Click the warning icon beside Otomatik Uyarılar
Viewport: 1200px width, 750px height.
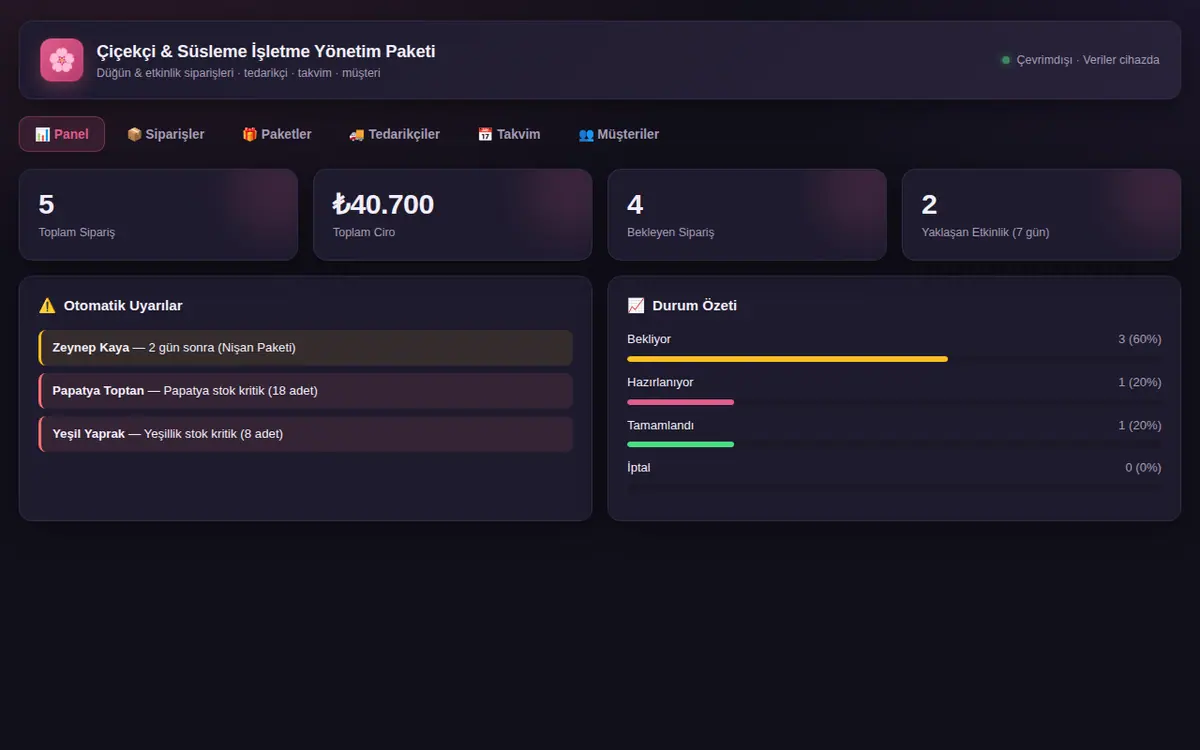47,306
